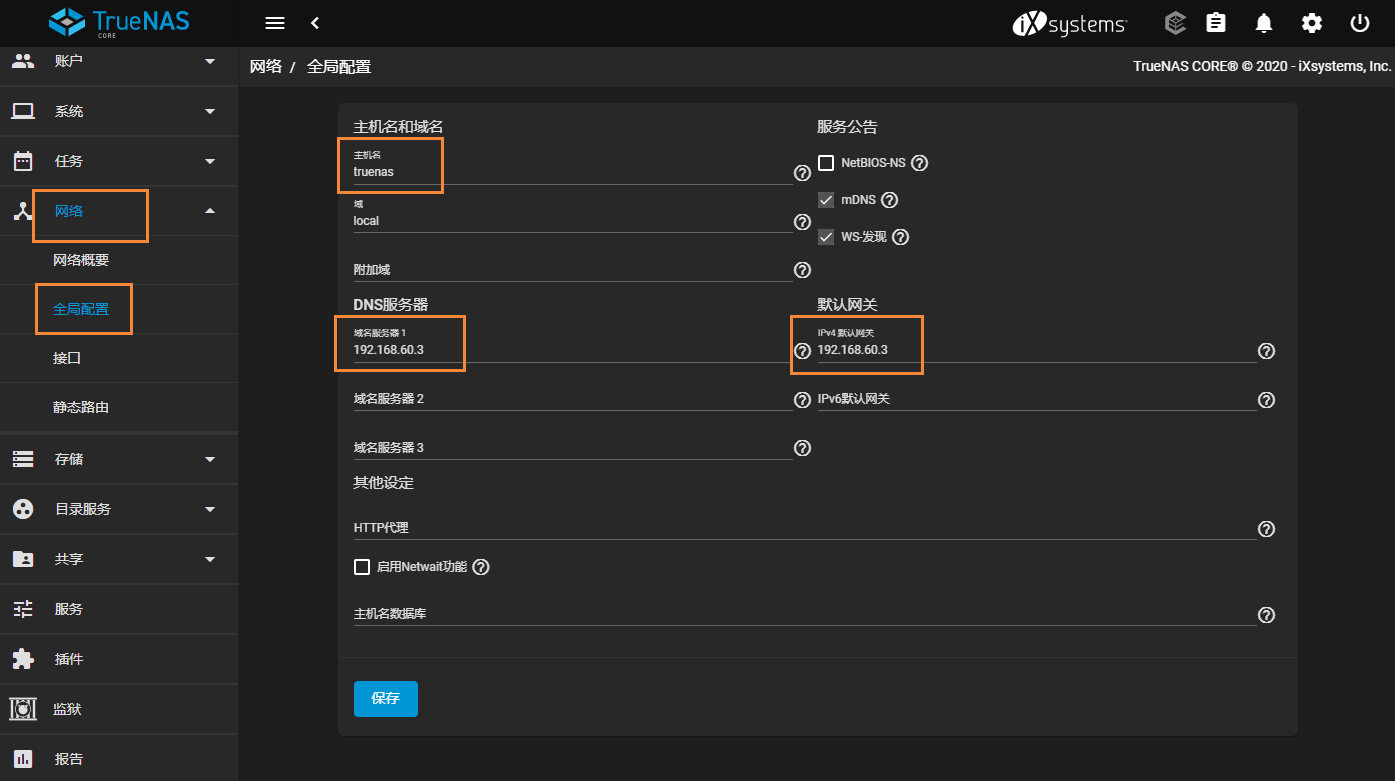Click the 网络 breadcrumb link
This screenshot has width=1395, height=781.
pos(266,67)
